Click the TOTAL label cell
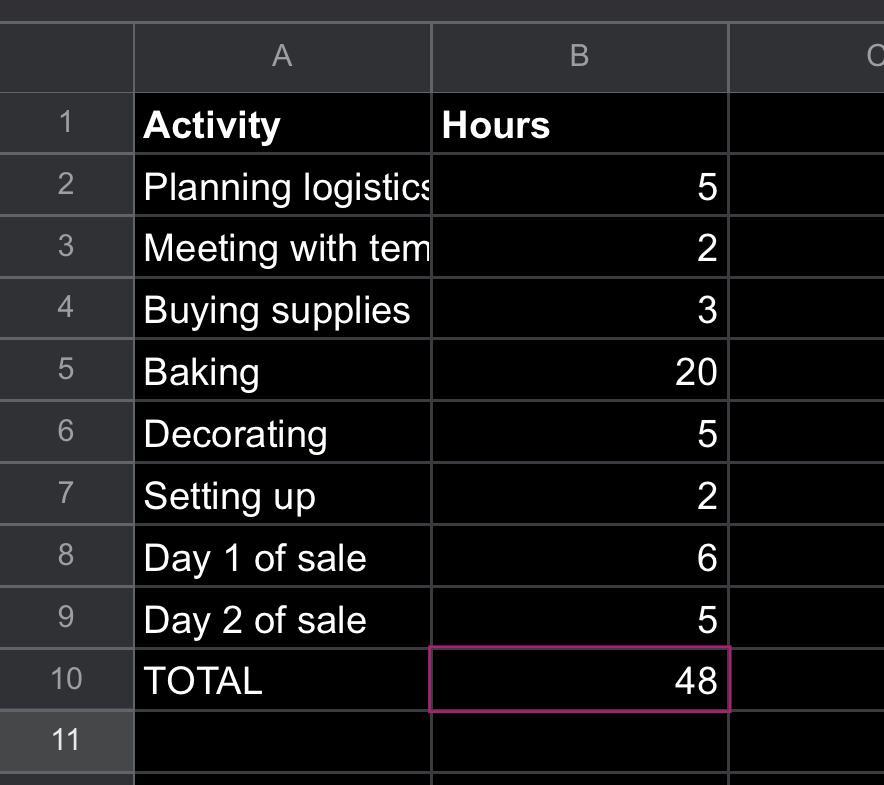 [x=282, y=680]
